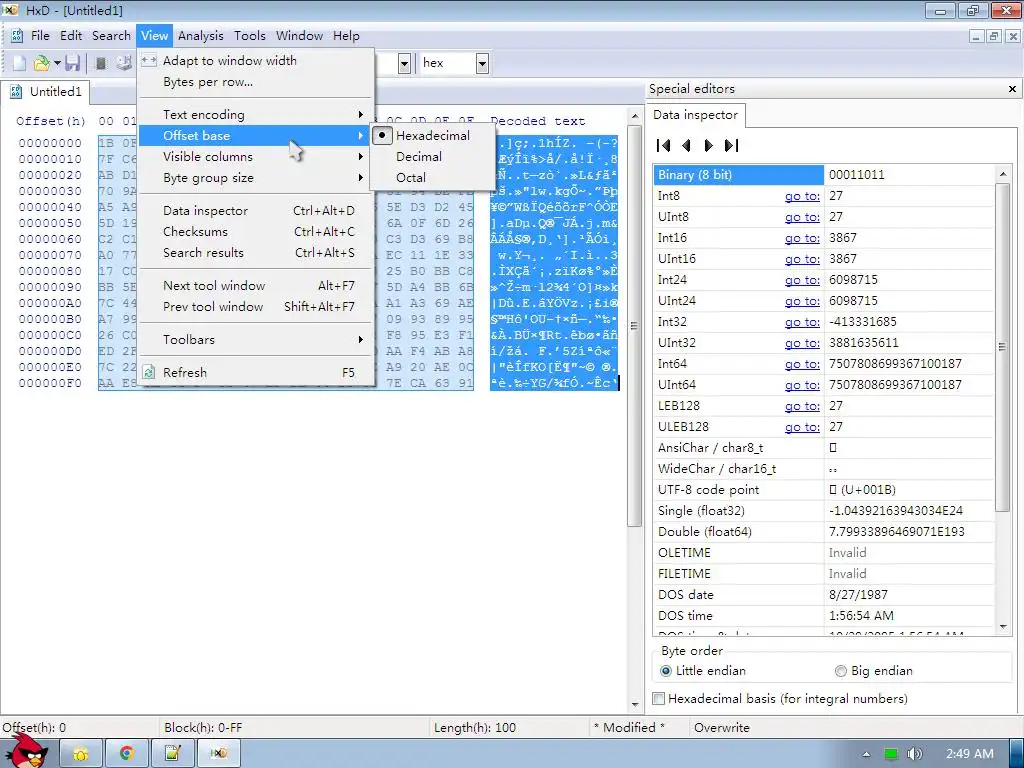Choose Checksums menu entry
The width and height of the screenshot is (1024, 768).
pos(257,231)
